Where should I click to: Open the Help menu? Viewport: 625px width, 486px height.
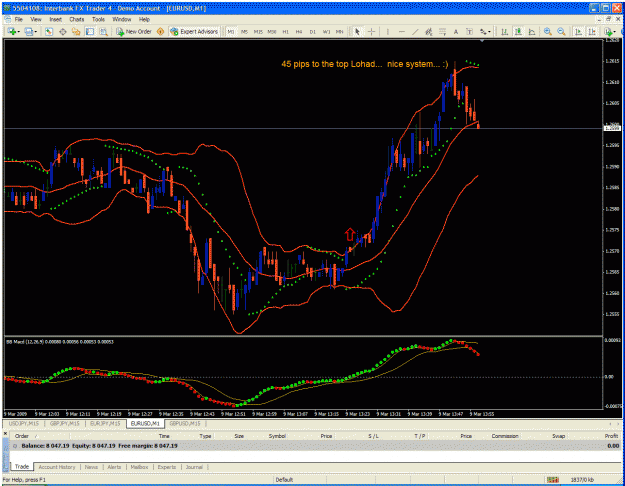pyautogui.click(x=144, y=19)
